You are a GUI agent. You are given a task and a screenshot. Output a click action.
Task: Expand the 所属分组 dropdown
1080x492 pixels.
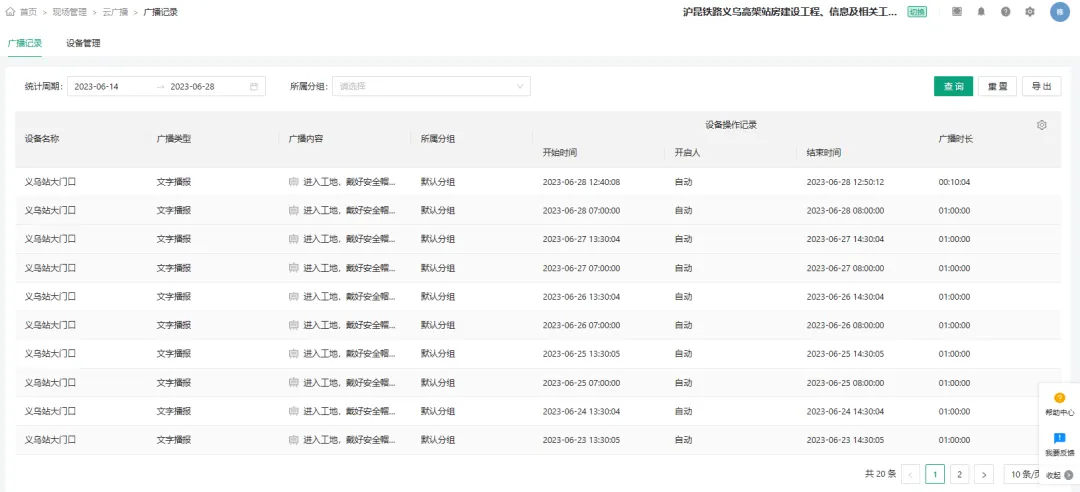coord(431,86)
